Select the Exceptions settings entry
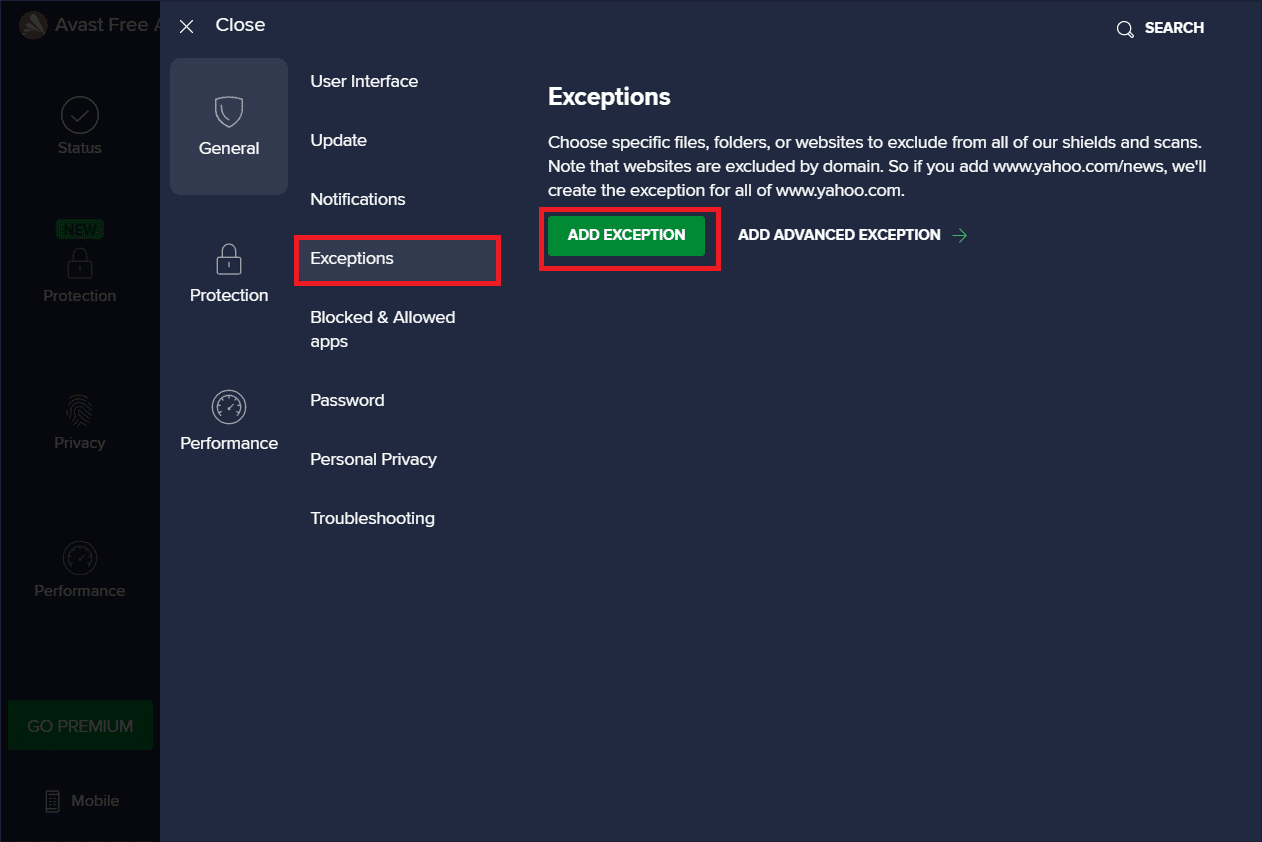This screenshot has width=1262, height=842. [351, 258]
